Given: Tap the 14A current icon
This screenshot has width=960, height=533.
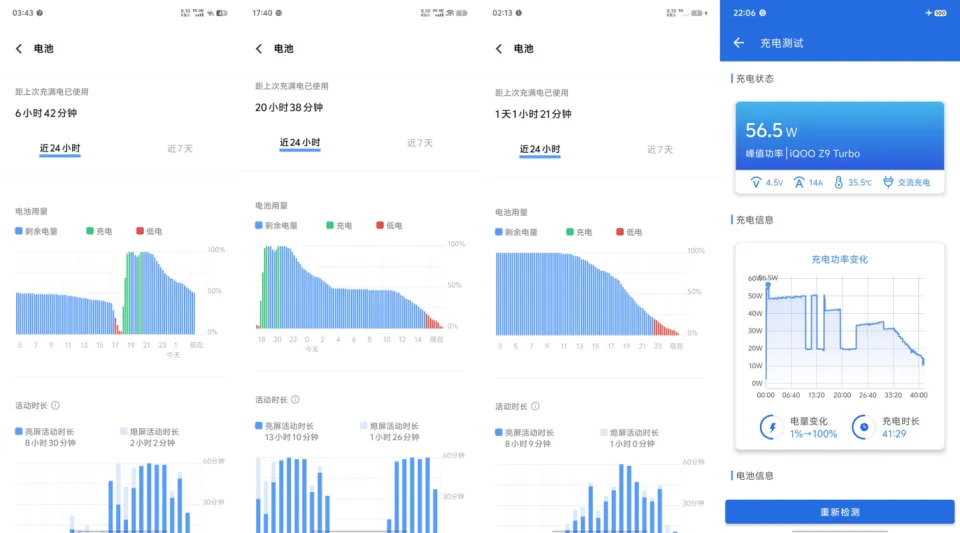Looking at the screenshot, I should tap(799, 183).
